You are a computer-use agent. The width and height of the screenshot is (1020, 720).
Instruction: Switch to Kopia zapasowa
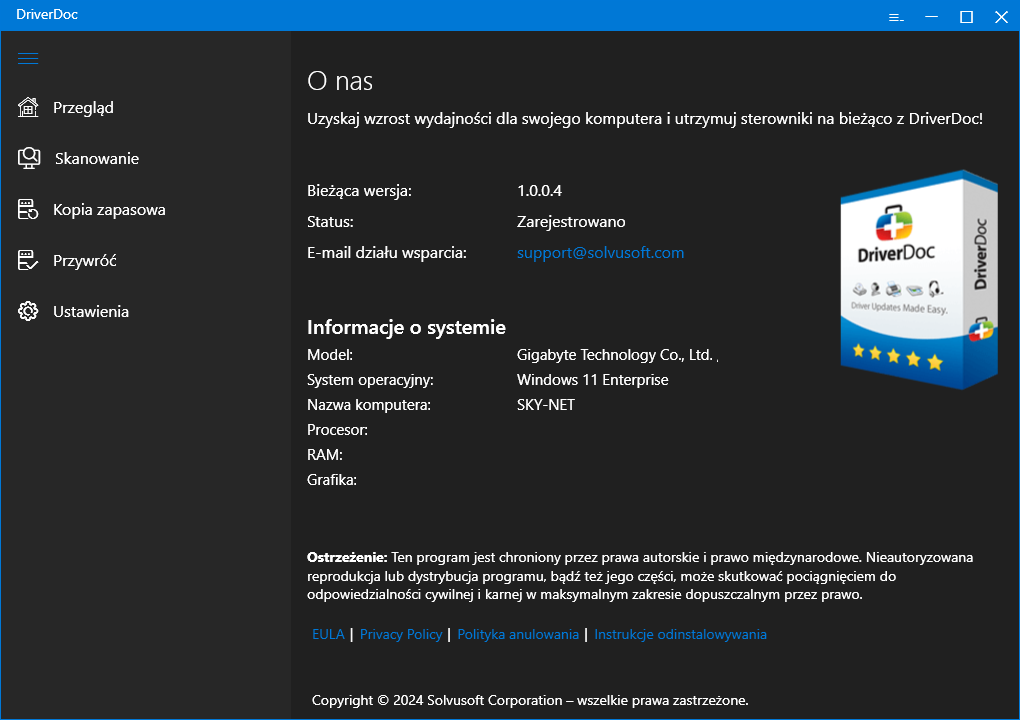[x=109, y=209]
